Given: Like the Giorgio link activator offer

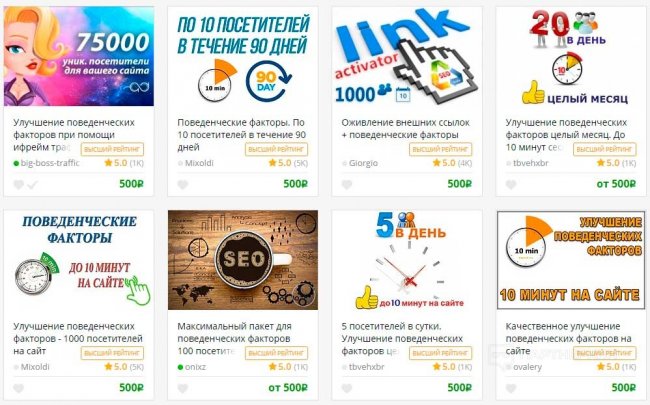Looking at the screenshot, I should (347, 184).
